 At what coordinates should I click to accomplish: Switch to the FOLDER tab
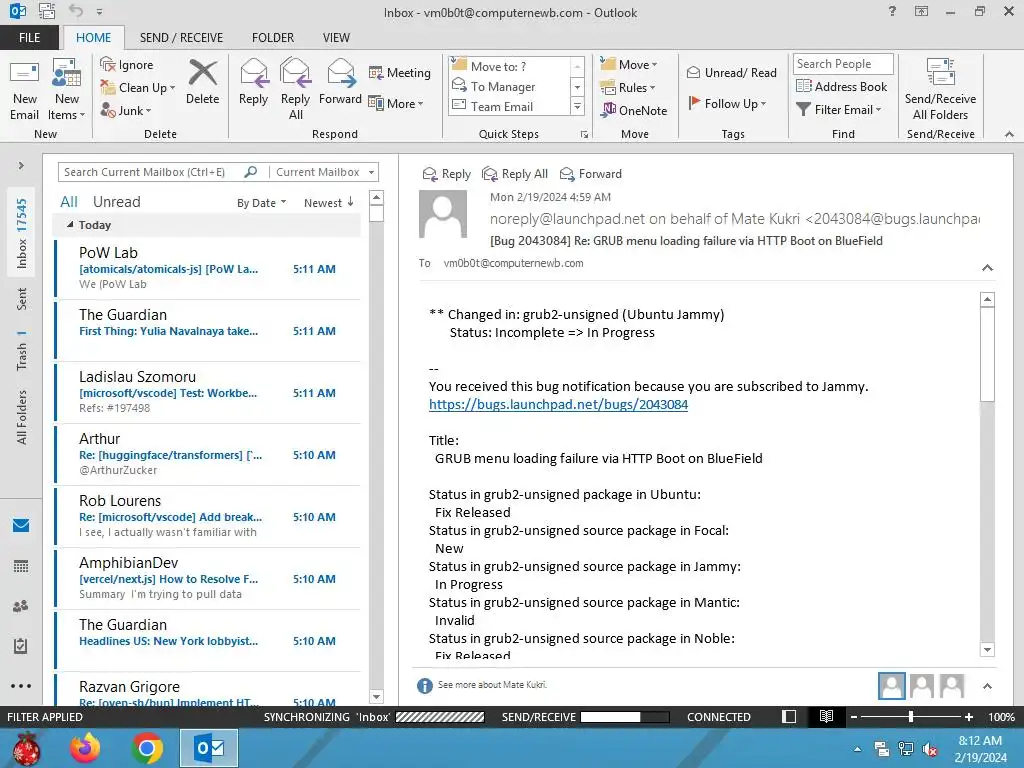click(273, 37)
